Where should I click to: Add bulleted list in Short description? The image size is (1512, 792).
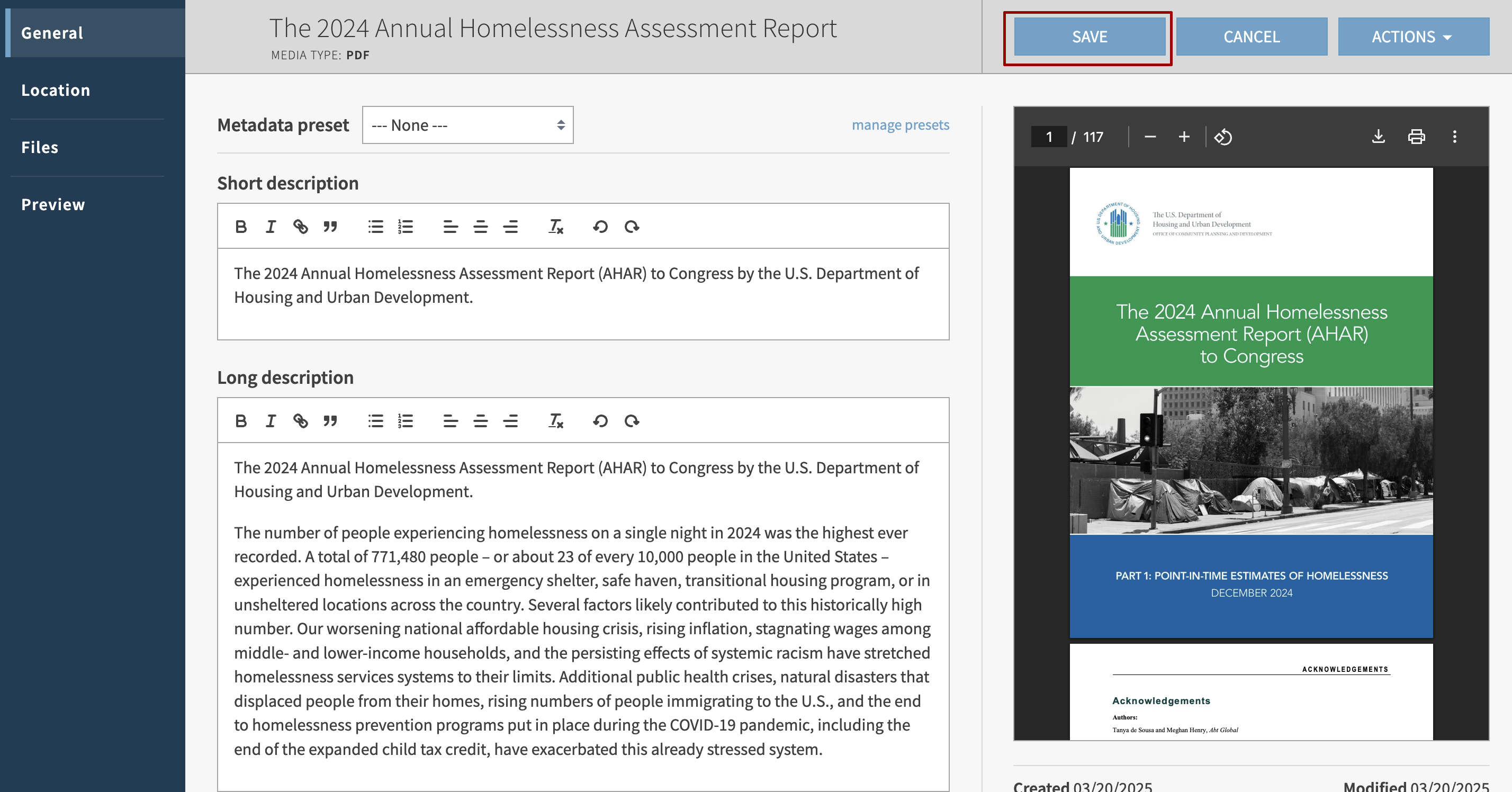(376, 227)
